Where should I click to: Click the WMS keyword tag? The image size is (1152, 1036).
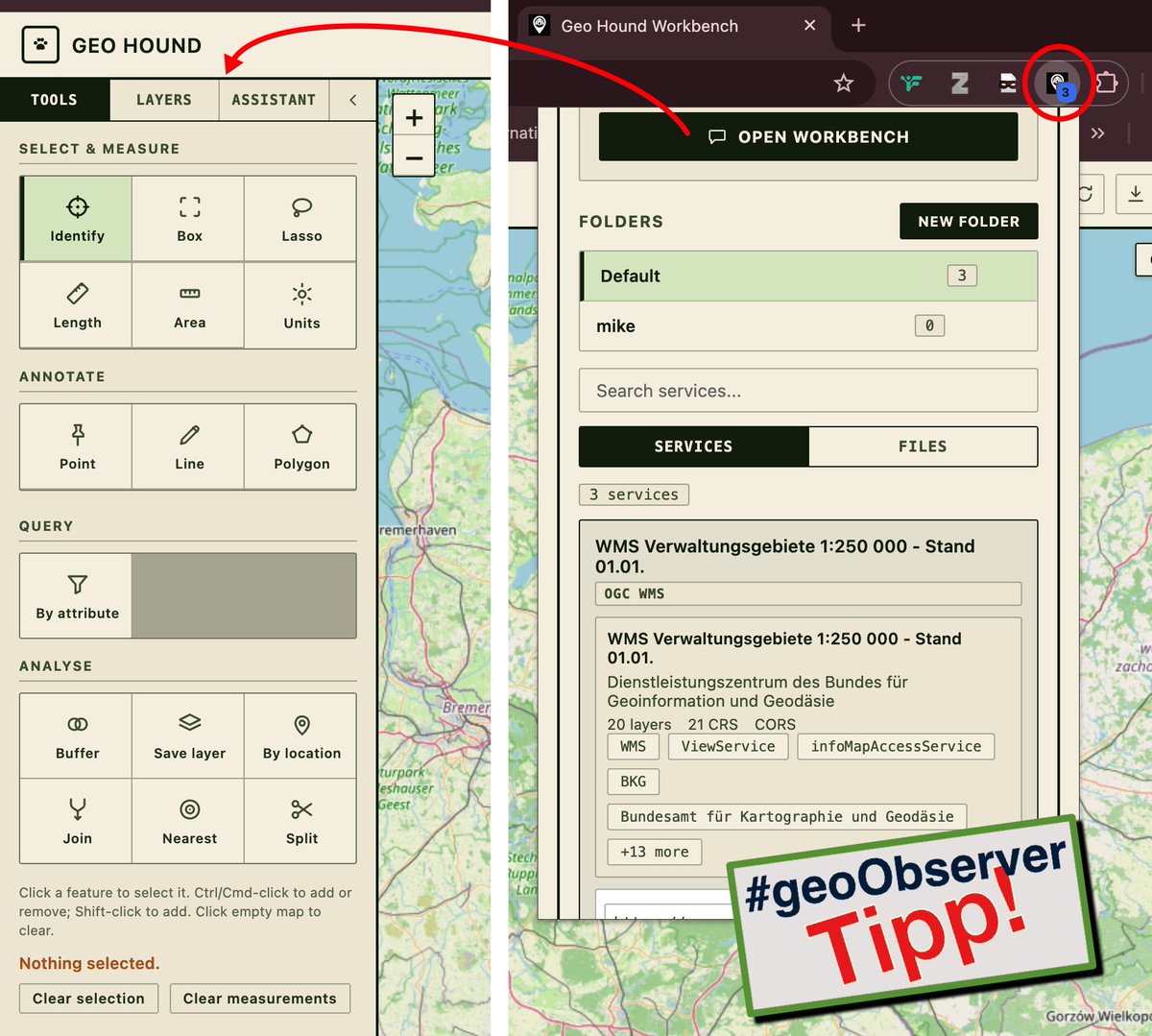pos(633,746)
